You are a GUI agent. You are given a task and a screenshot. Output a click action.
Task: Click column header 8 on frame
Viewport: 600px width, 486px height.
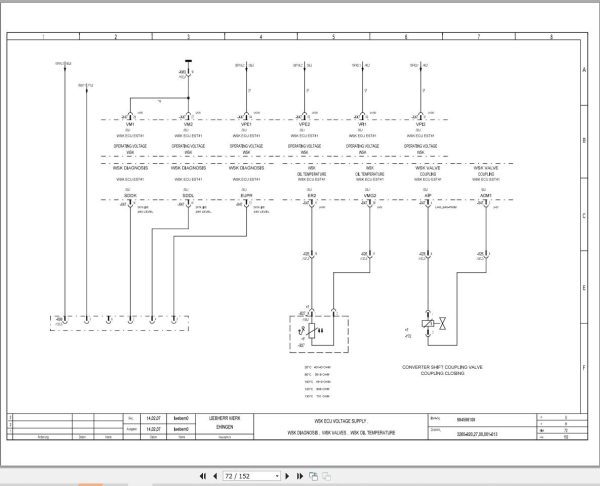tap(551, 37)
